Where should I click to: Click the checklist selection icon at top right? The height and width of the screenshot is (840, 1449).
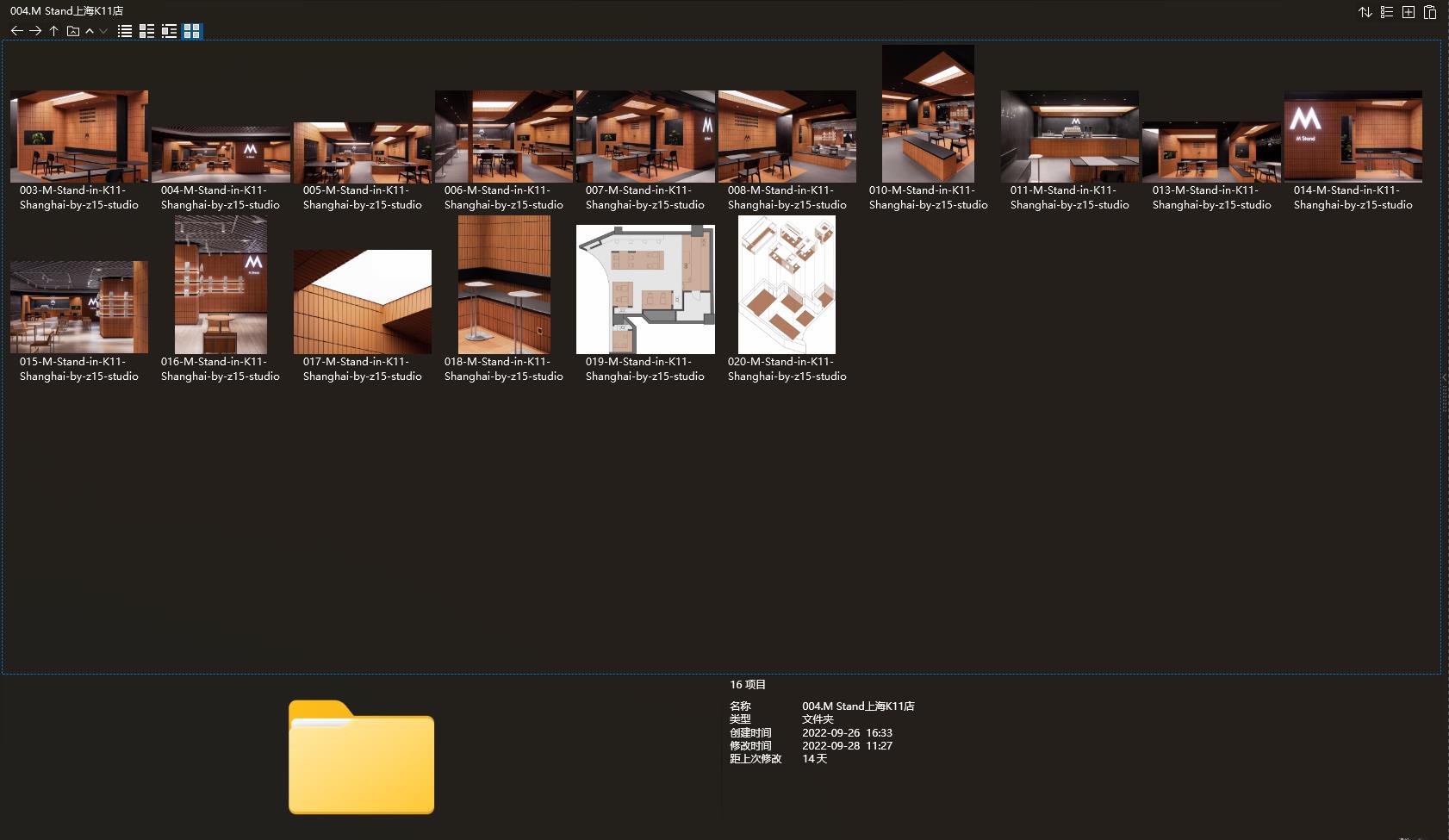(x=1387, y=12)
